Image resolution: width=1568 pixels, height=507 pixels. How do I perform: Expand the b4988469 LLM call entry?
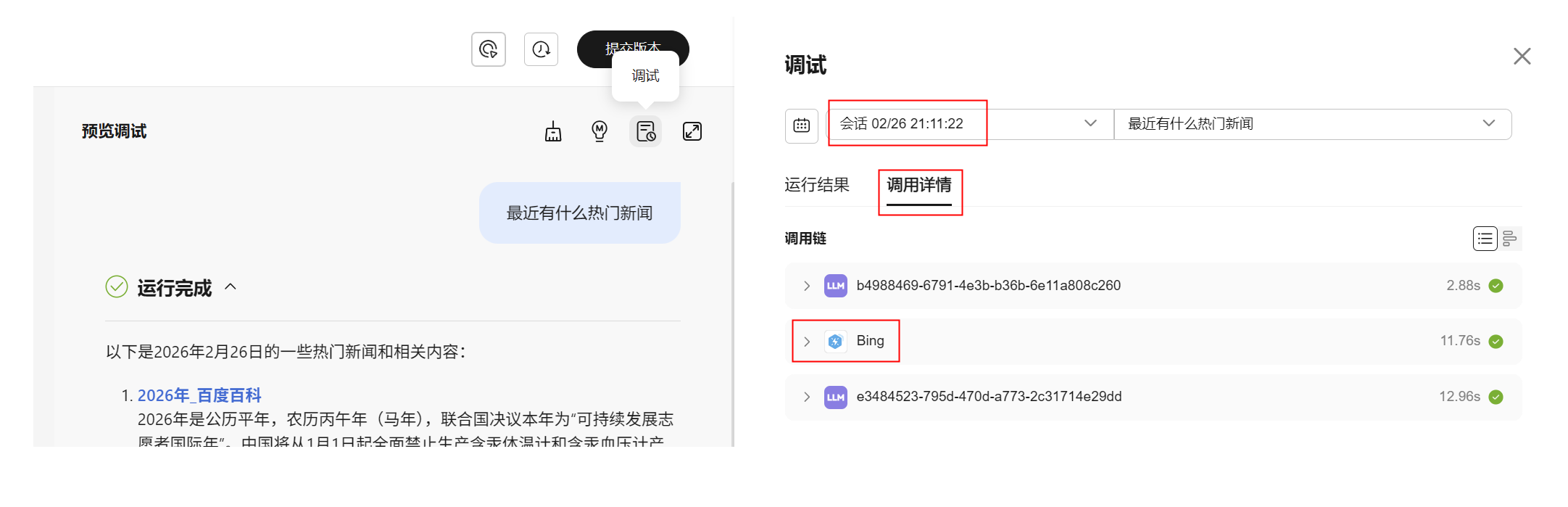(807, 286)
